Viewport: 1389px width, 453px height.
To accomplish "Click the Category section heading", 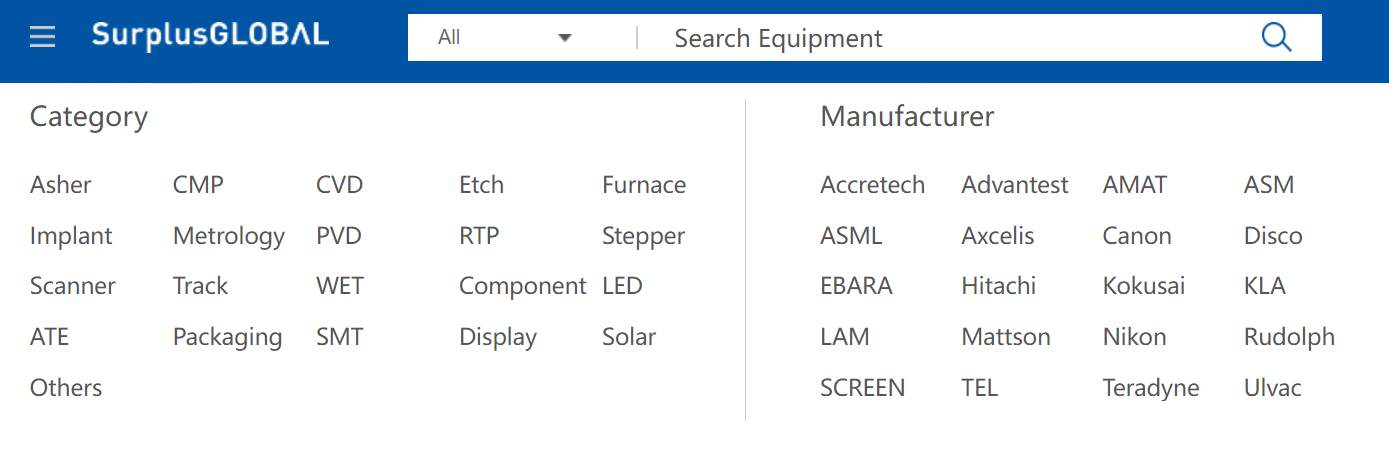I will [x=89, y=117].
